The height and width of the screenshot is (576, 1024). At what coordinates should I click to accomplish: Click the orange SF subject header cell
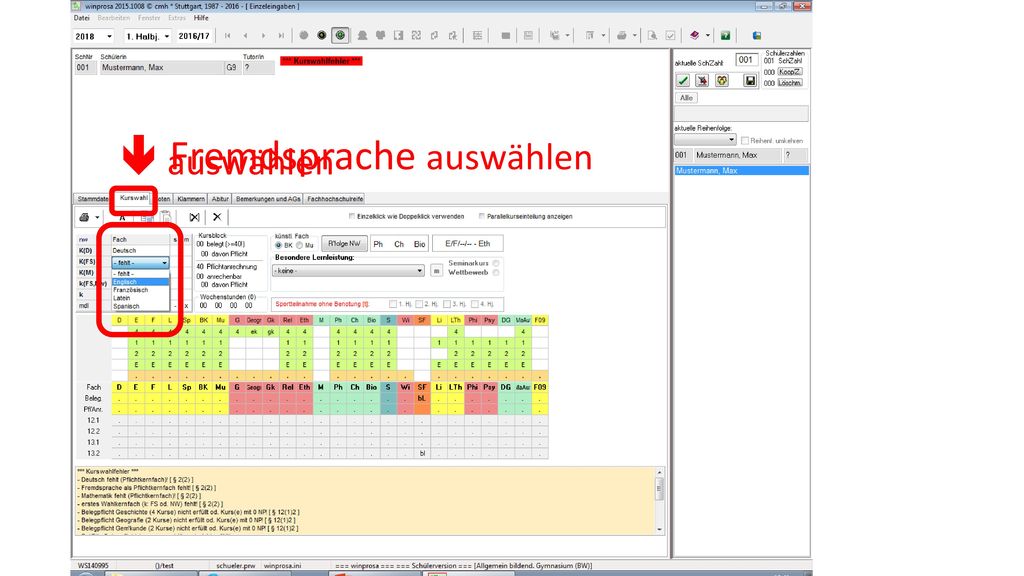[422, 320]
